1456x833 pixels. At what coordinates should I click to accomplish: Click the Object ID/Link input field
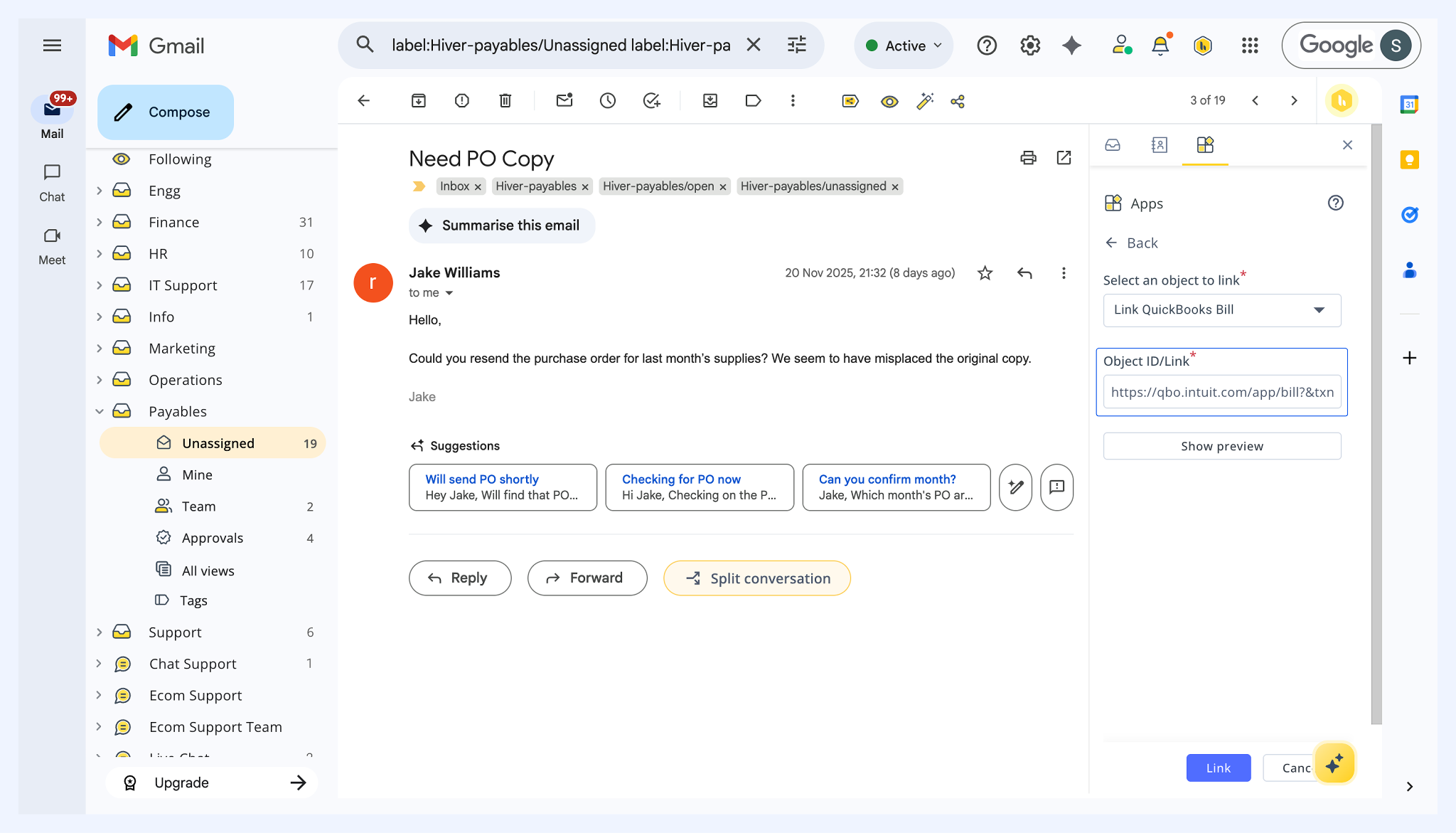coord(1222,392)
